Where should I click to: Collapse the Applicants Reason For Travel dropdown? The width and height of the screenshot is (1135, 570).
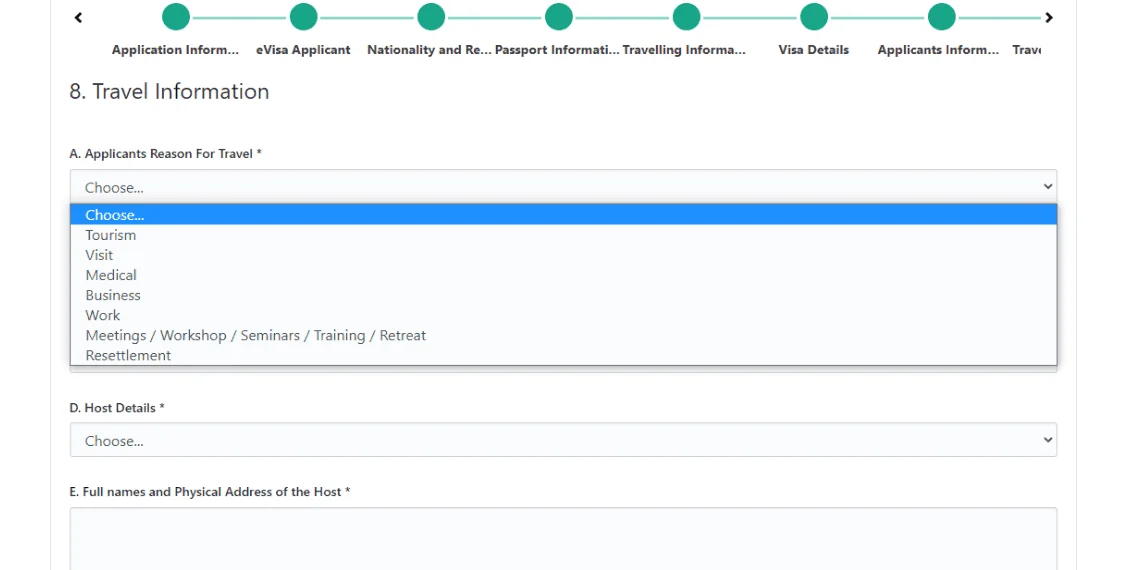(563, 187)
